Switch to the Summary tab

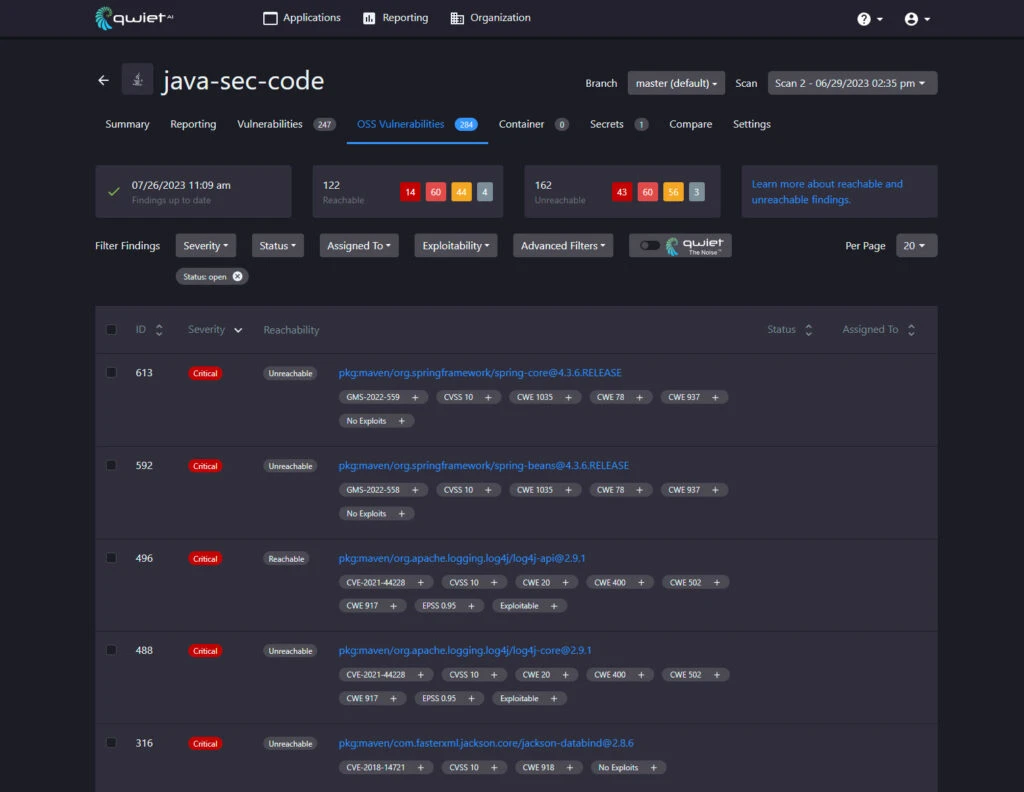coord(126,124)
